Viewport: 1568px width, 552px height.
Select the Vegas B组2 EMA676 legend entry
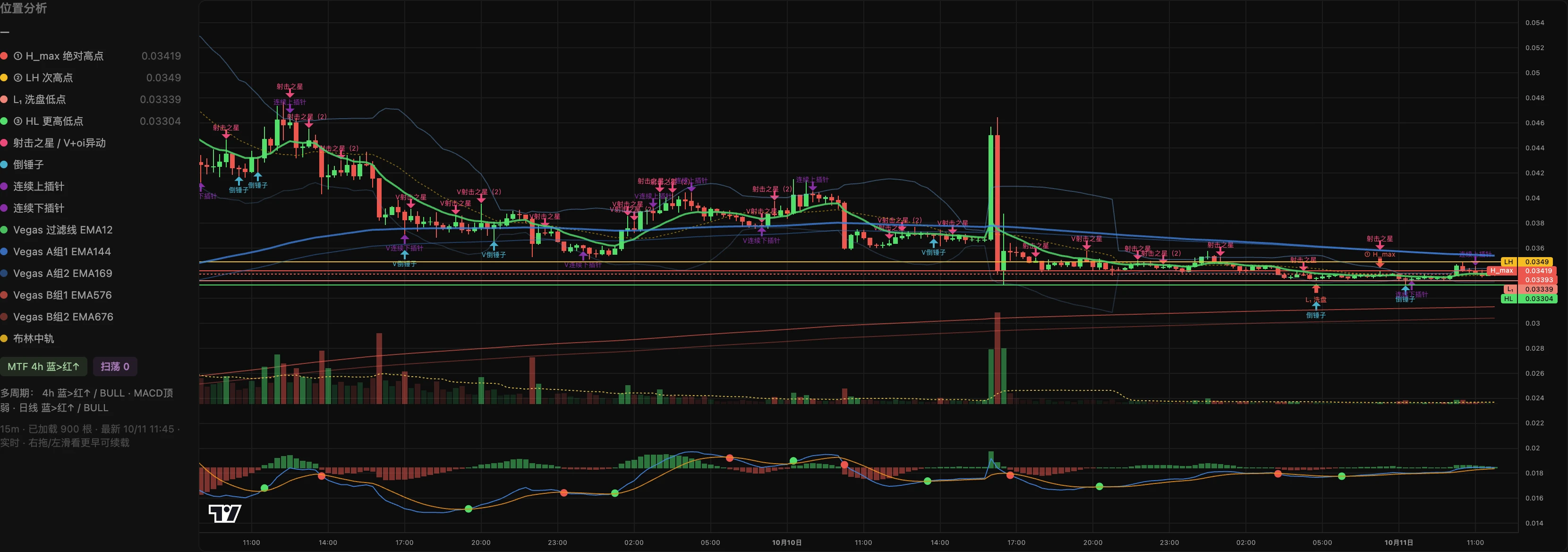tap(57, 317)
